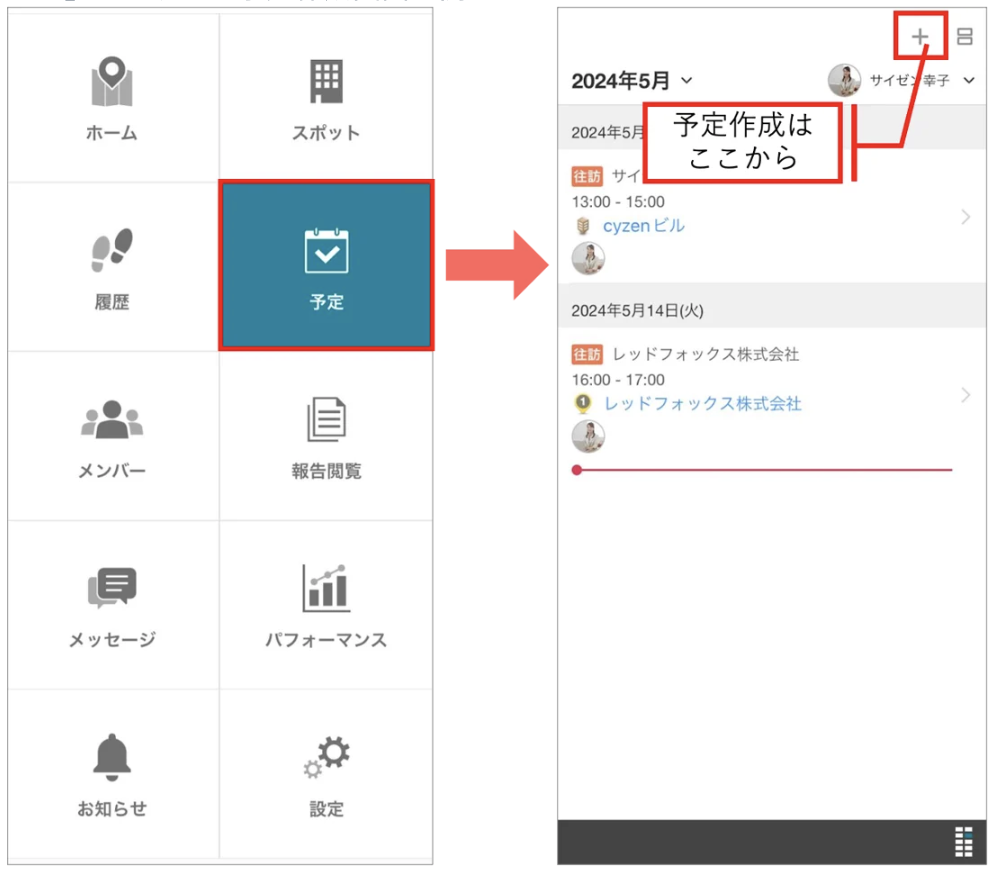Open details chevron for 16:00 - 17:00 schedule

click(966, 395)
